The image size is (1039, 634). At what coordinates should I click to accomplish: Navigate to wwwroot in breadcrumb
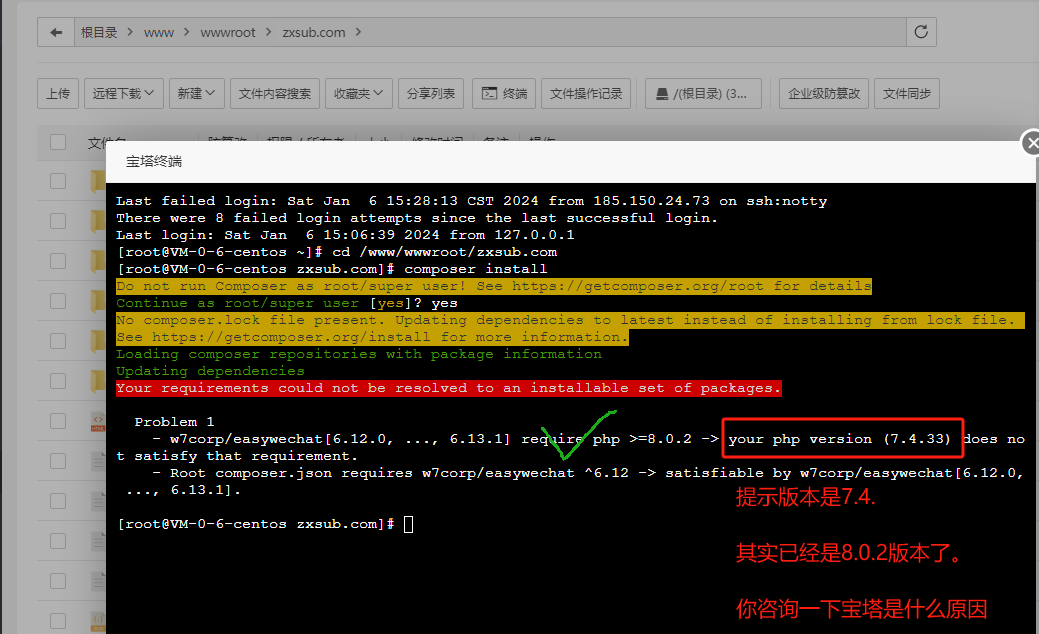point(228,32)
